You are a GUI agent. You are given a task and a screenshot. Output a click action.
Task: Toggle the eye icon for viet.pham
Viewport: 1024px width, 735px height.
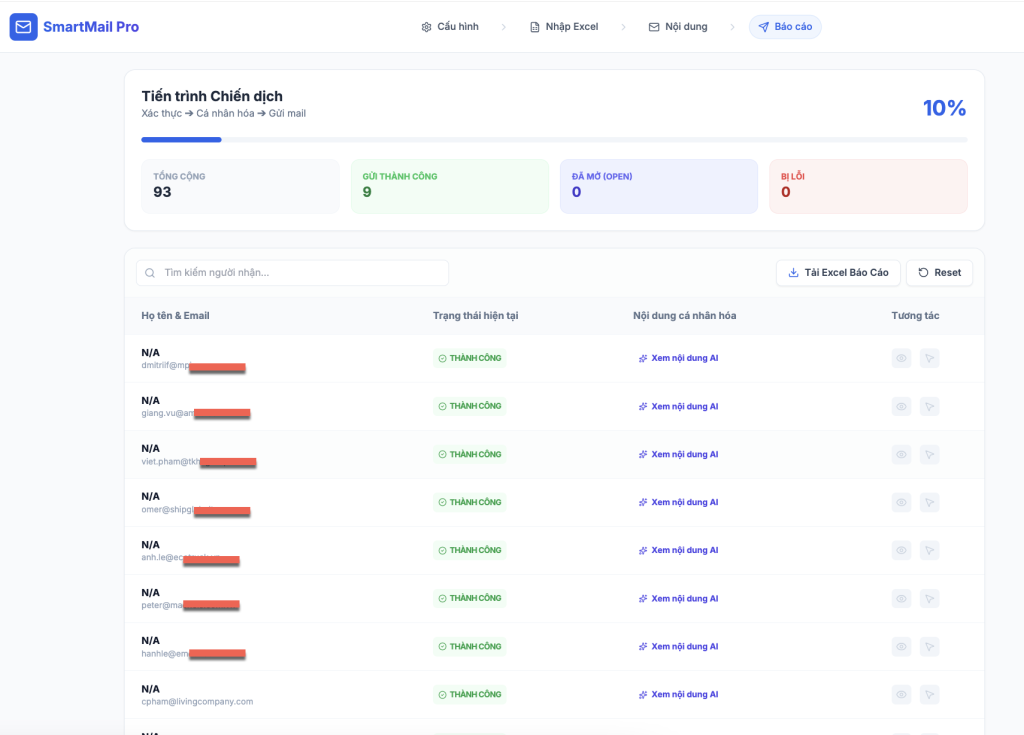click(x=901, y=454)
